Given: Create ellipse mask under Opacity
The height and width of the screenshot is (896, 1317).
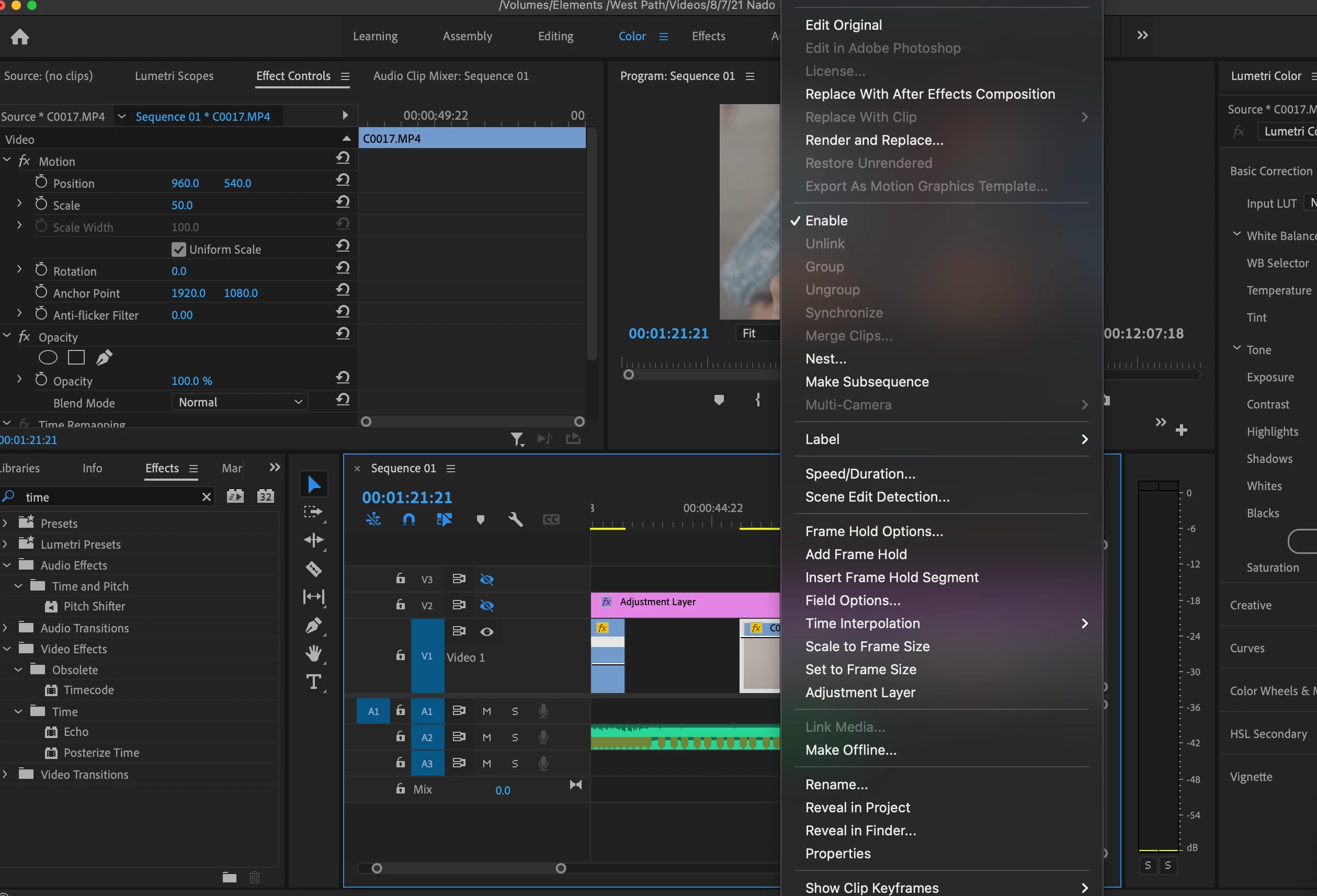Looking at the screenshot, I should (48, 358).
